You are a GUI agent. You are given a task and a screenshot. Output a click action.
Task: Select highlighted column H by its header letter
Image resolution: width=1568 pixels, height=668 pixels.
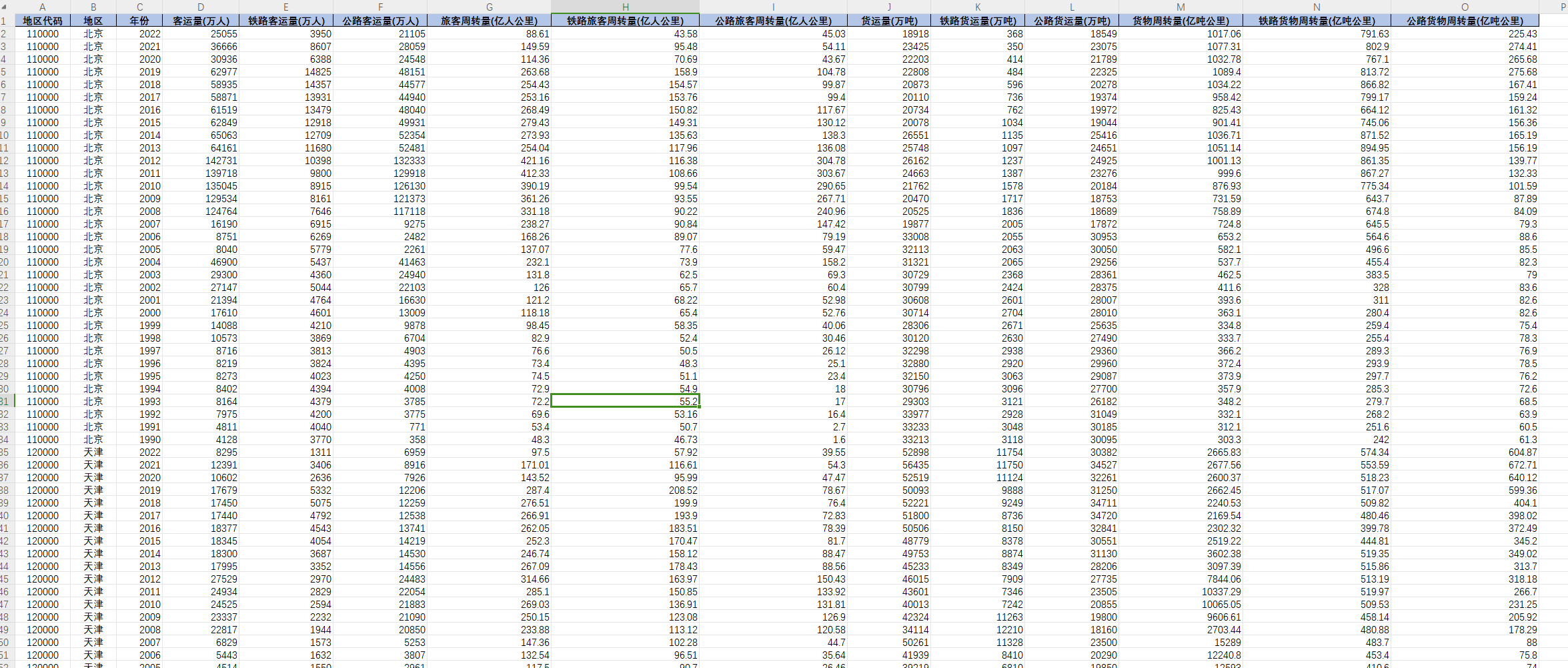pos(626,7)
